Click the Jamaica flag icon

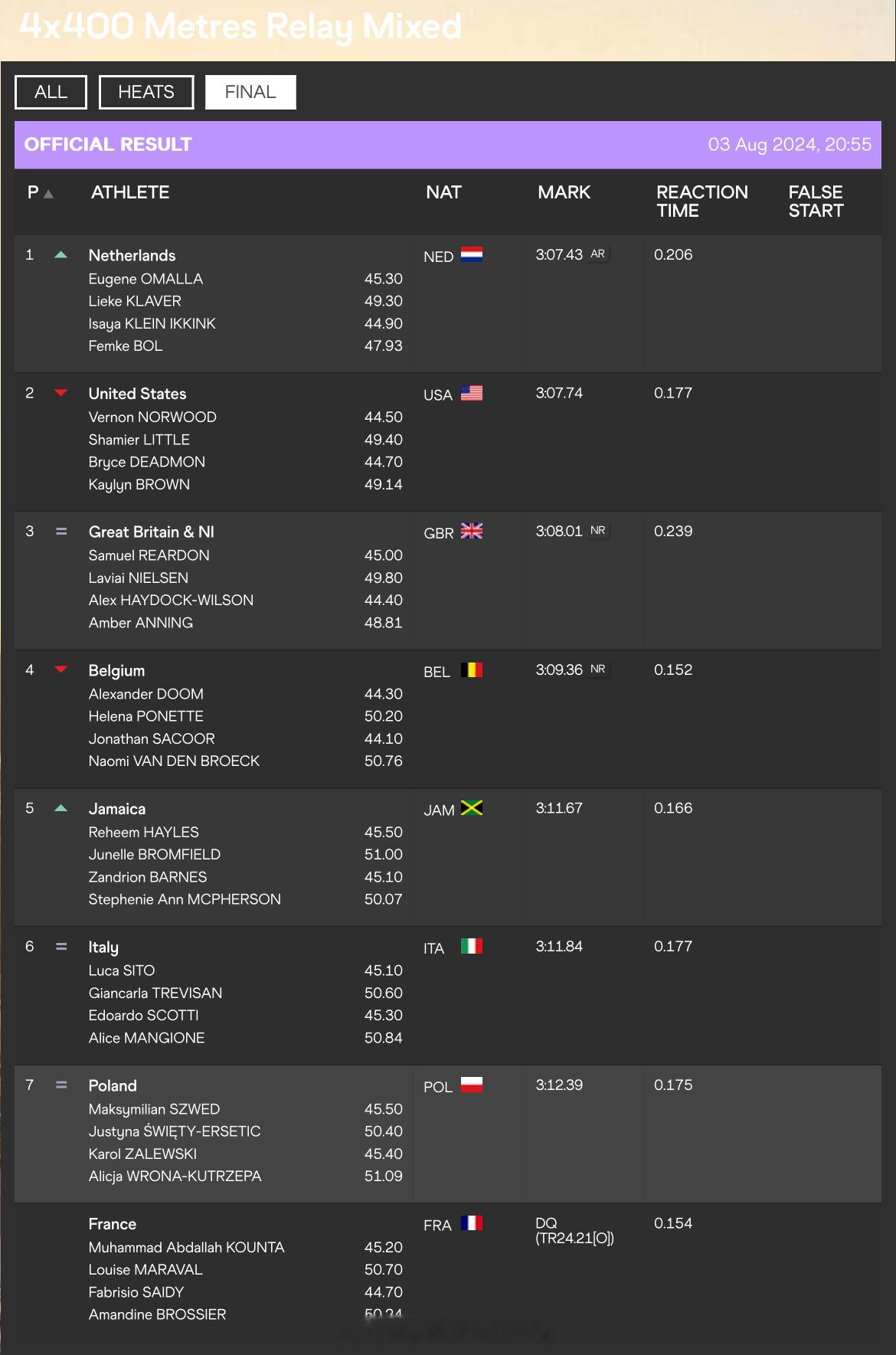[471, 808]
